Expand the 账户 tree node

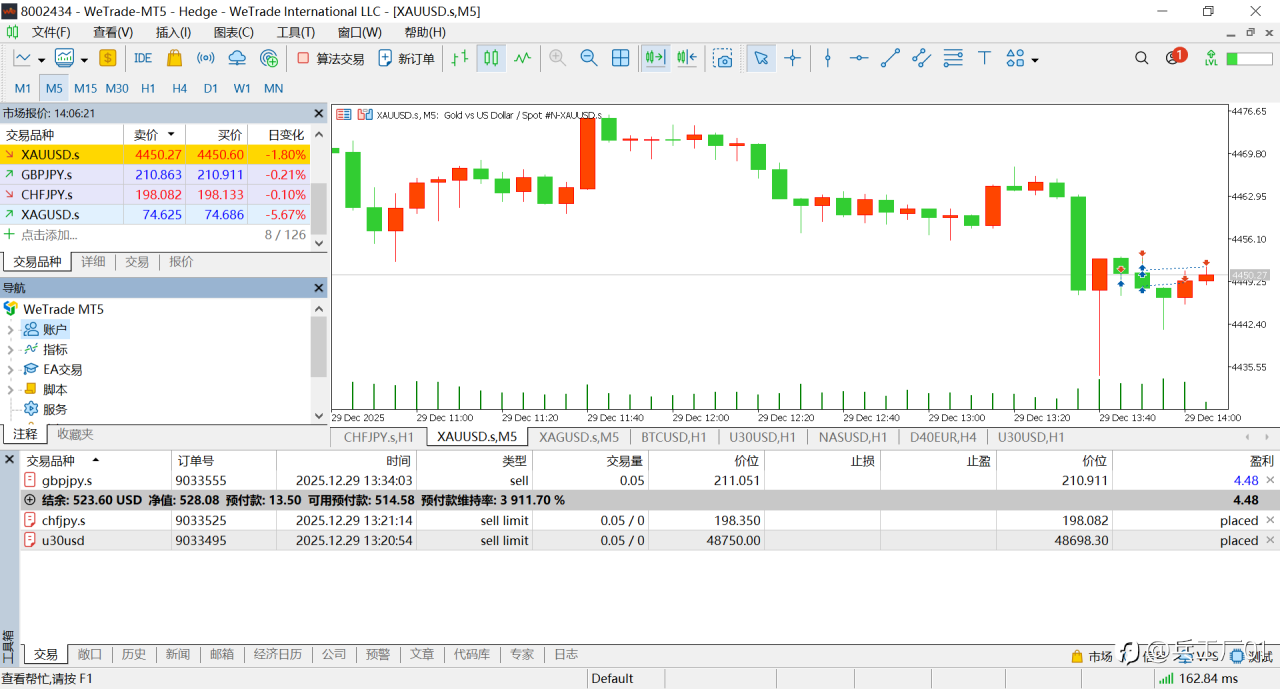[x=10, y=330]
